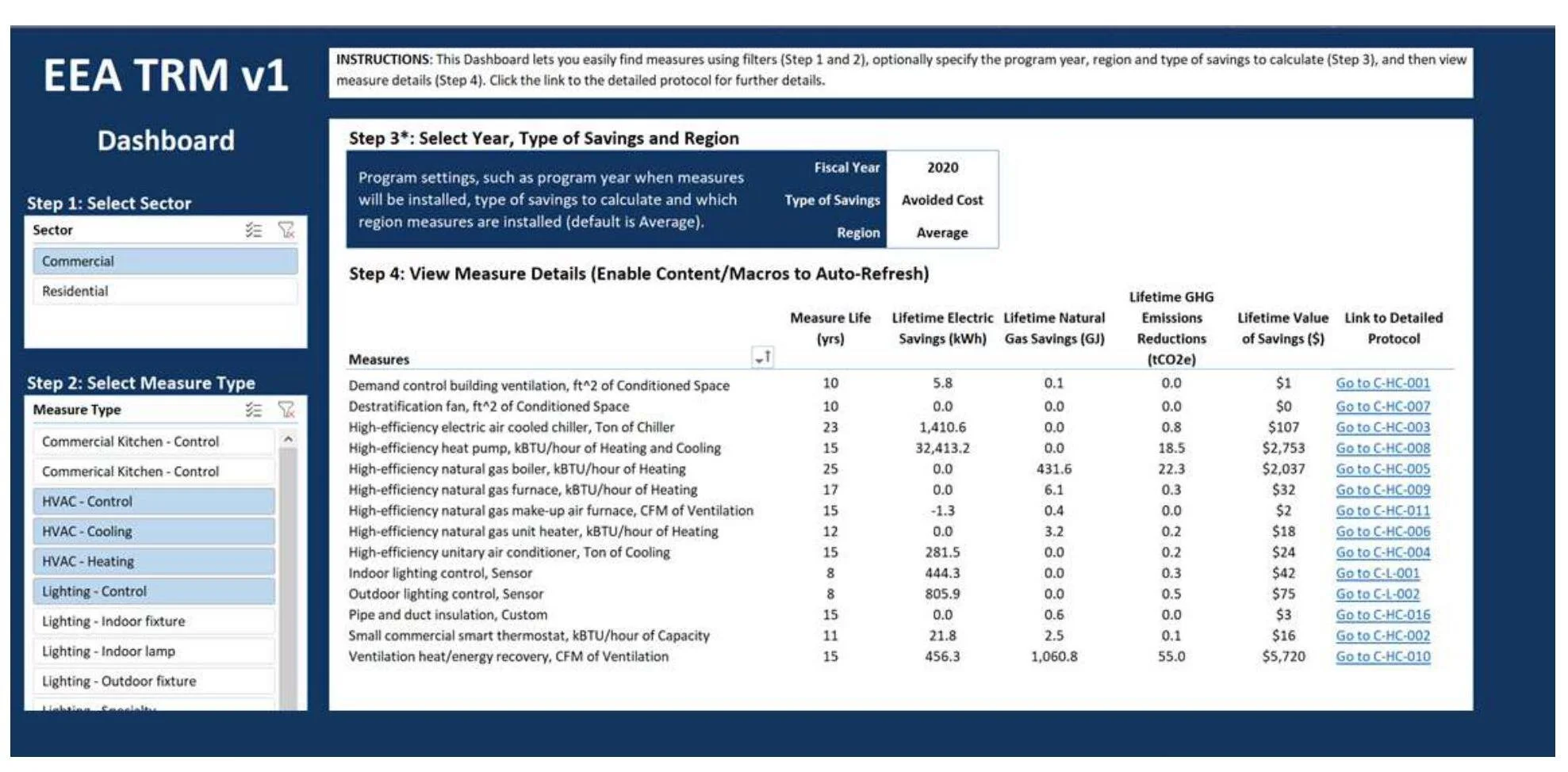This screenshot has height=772, width=1568.
Task: Toggle the HVAC - Cooling measure type
Action: [154, 532]
